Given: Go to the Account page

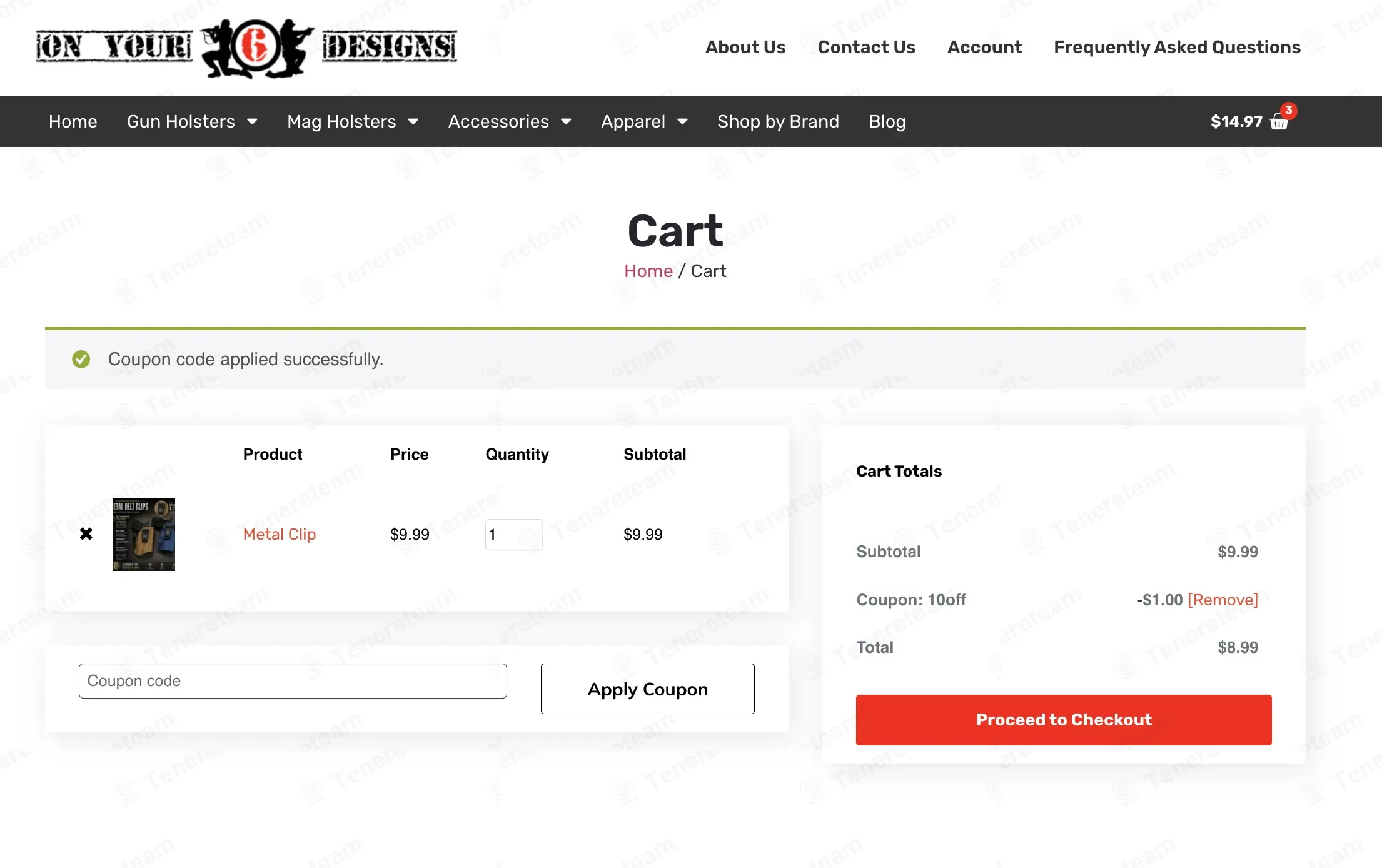Looking at the screenshot, I should pos(984,47).
